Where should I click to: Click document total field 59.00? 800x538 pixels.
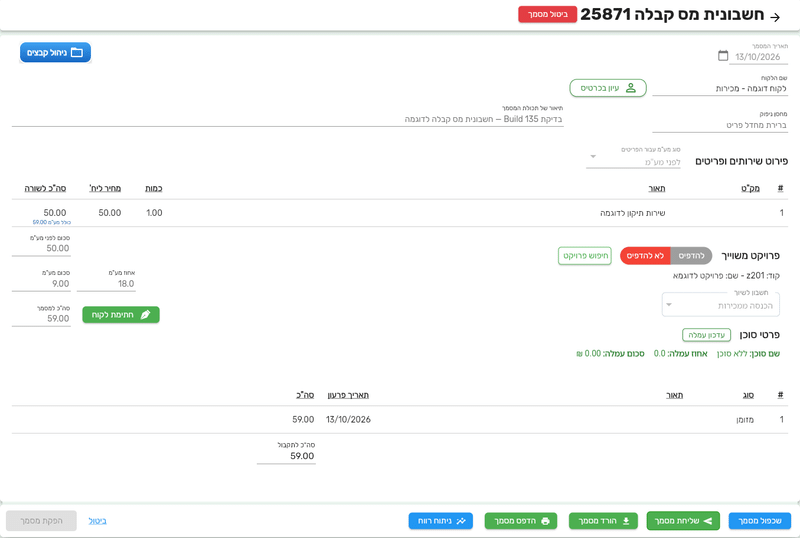[x=41, y=319]
